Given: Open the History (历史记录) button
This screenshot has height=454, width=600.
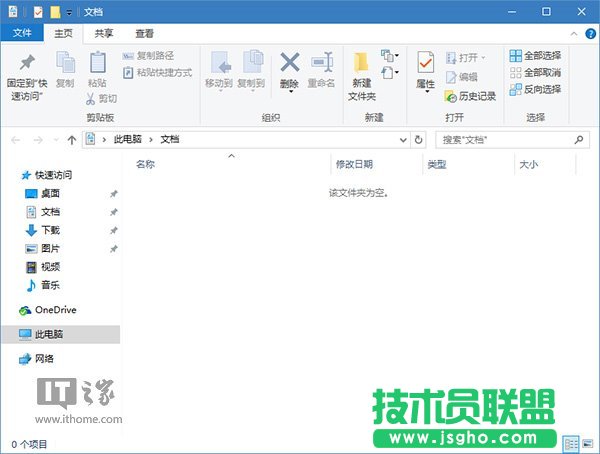Looking at the screenshot, I should click(x=470, y=96).
